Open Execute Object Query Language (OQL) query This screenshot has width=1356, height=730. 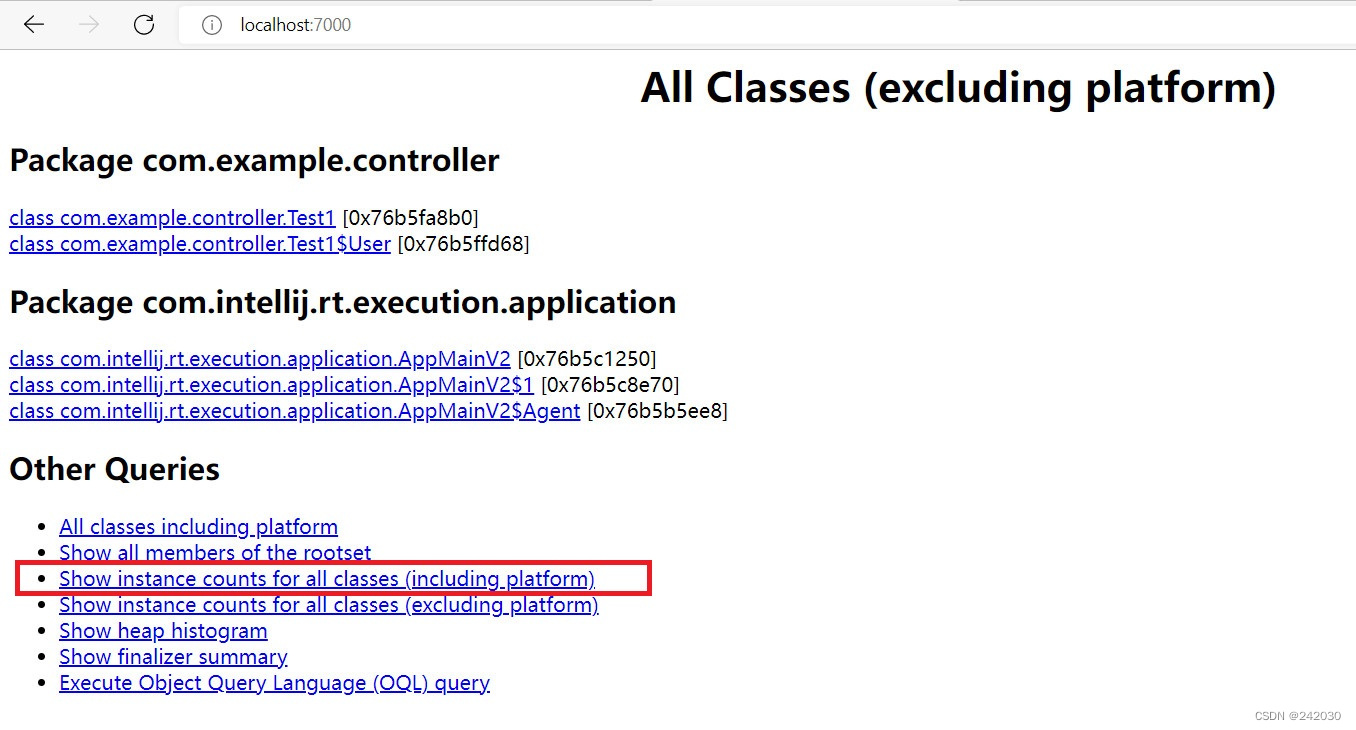[274, 683]
